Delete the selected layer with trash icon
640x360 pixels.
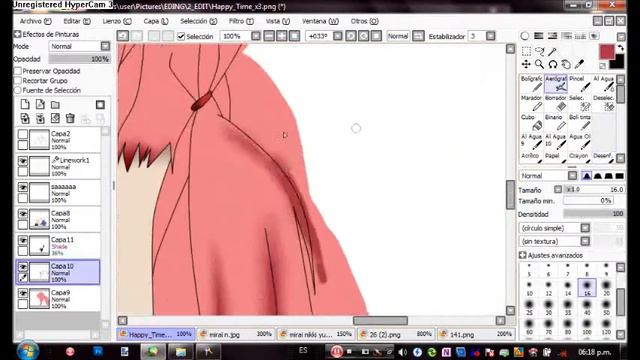click(70, 118)
